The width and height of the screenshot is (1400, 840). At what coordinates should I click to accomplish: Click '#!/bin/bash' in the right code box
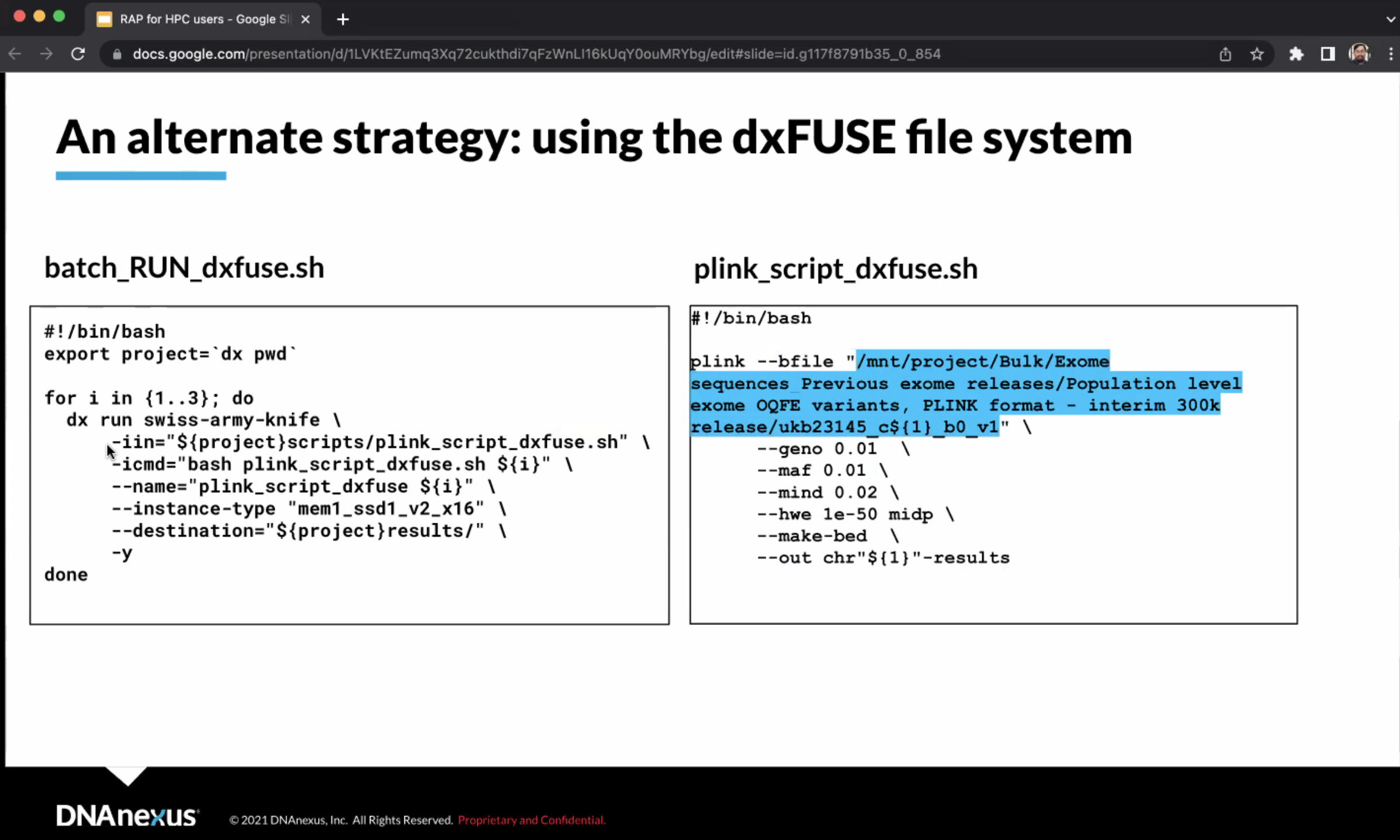click(751, 318)
